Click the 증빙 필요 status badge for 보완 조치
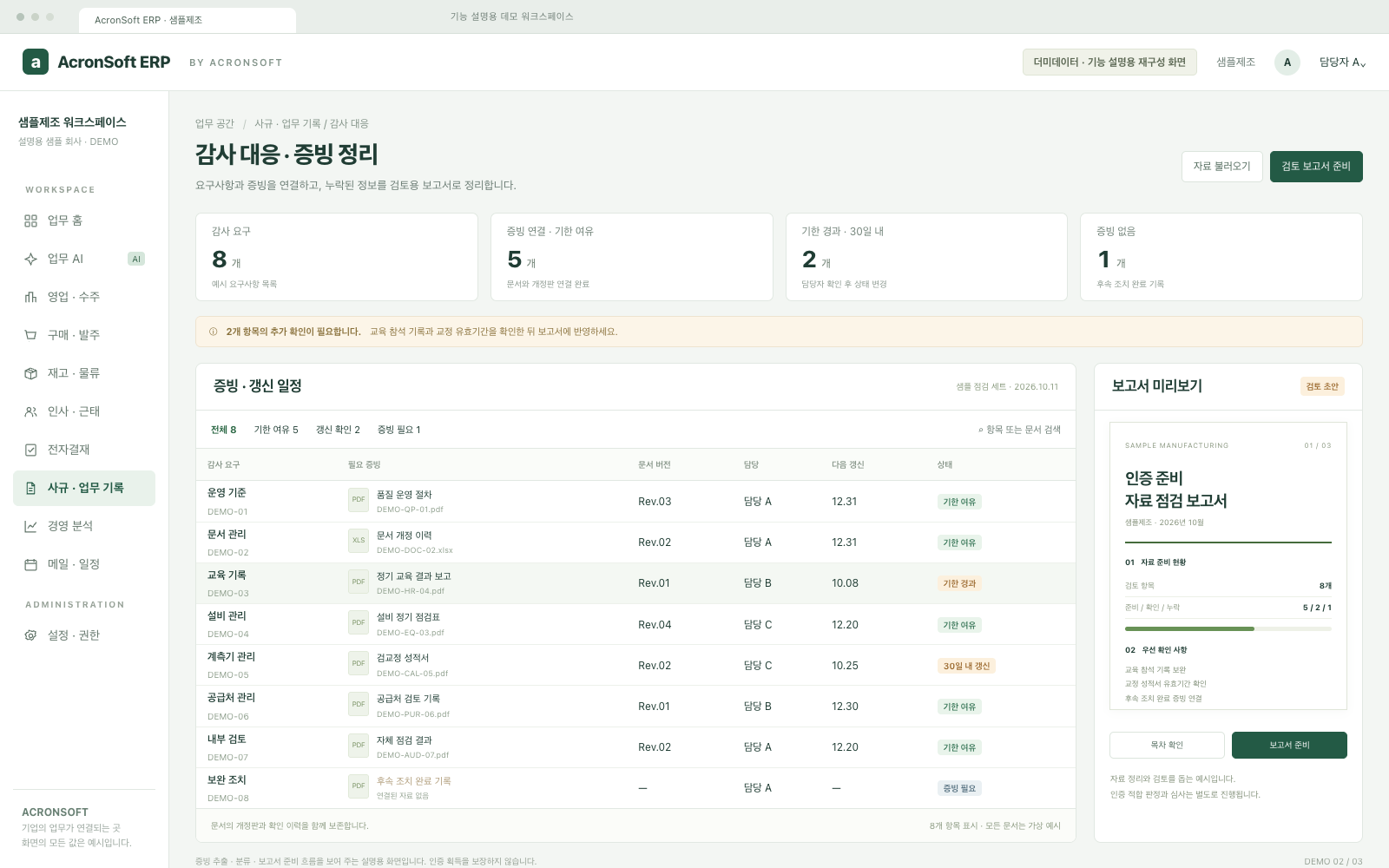The height and width of the screenshot is (868, 1389). click(x=959, y=788)
